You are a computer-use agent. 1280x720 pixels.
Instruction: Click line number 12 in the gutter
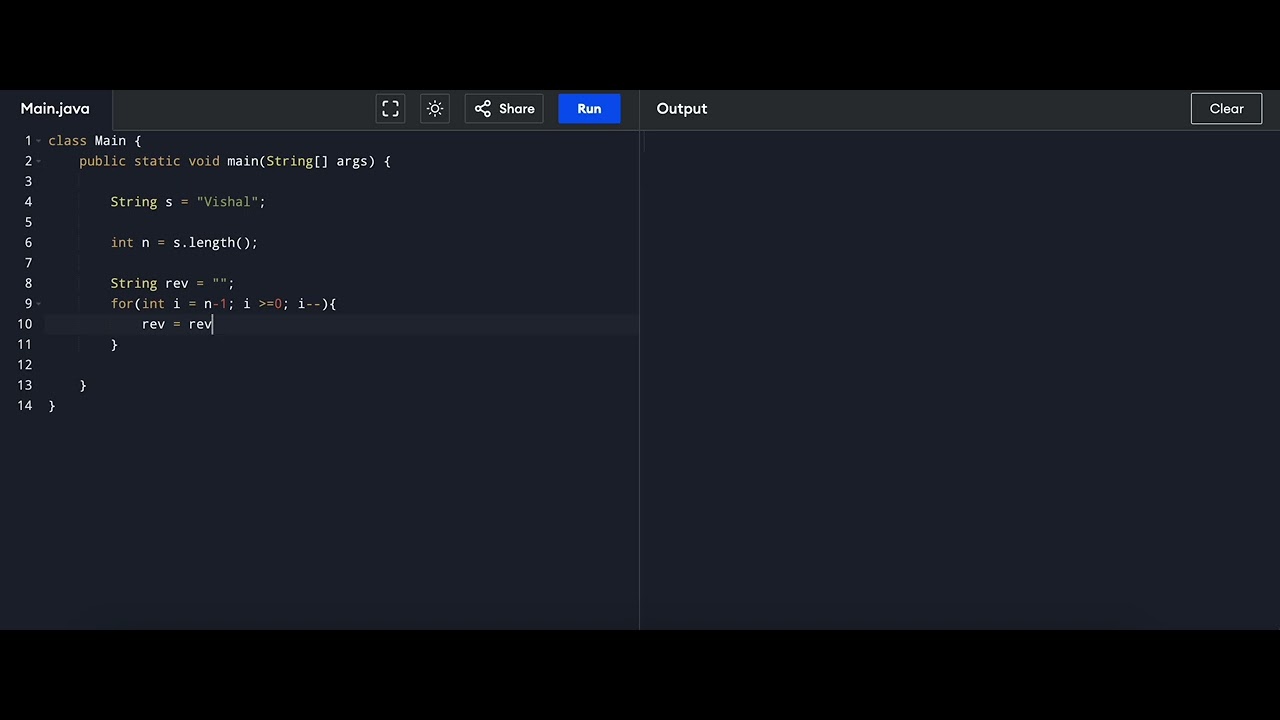tap(24, 365)
